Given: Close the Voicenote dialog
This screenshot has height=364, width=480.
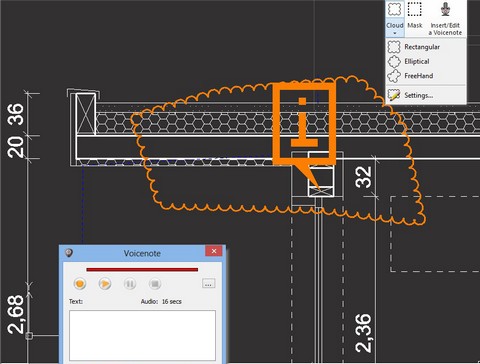Looking at the screenshot, I should tap(214, 251).
